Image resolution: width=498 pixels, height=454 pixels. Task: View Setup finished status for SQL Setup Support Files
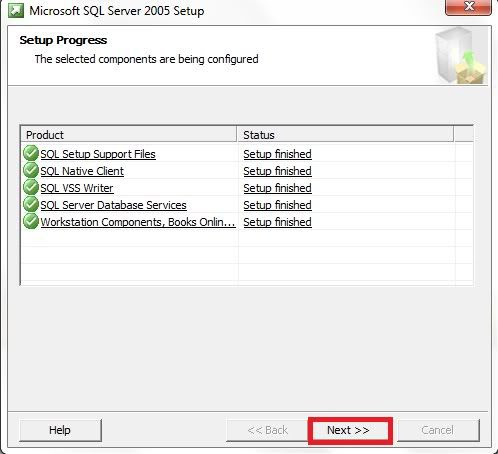click(x=277, y=154)
